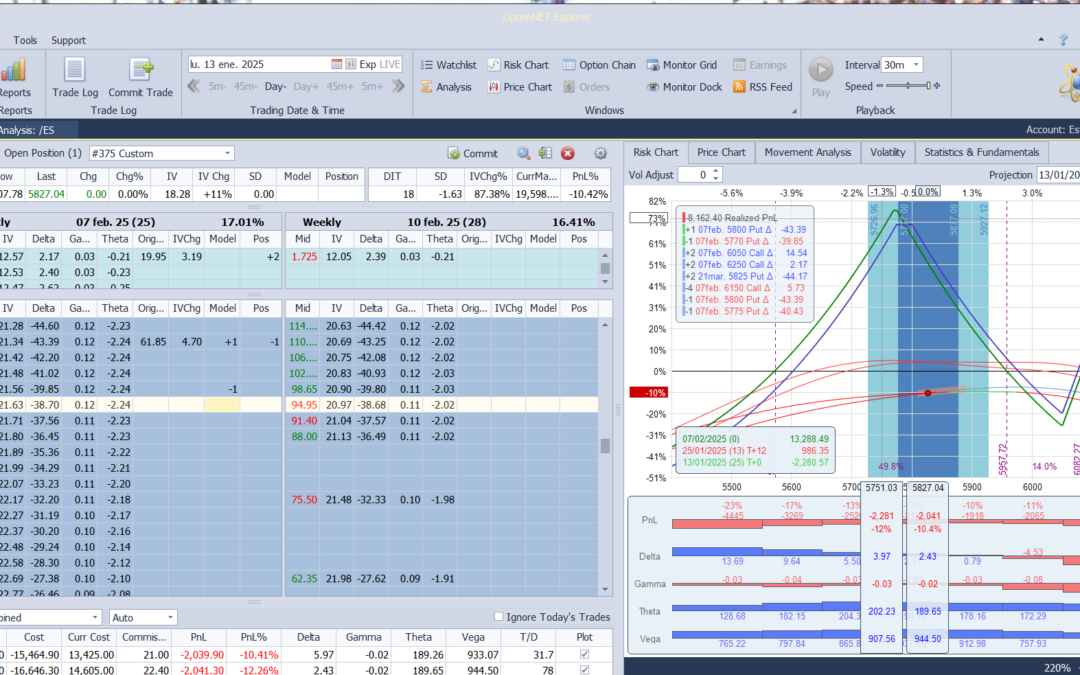Click the Vol Adjust value field
1080x675 pixels.
[694, 175]
